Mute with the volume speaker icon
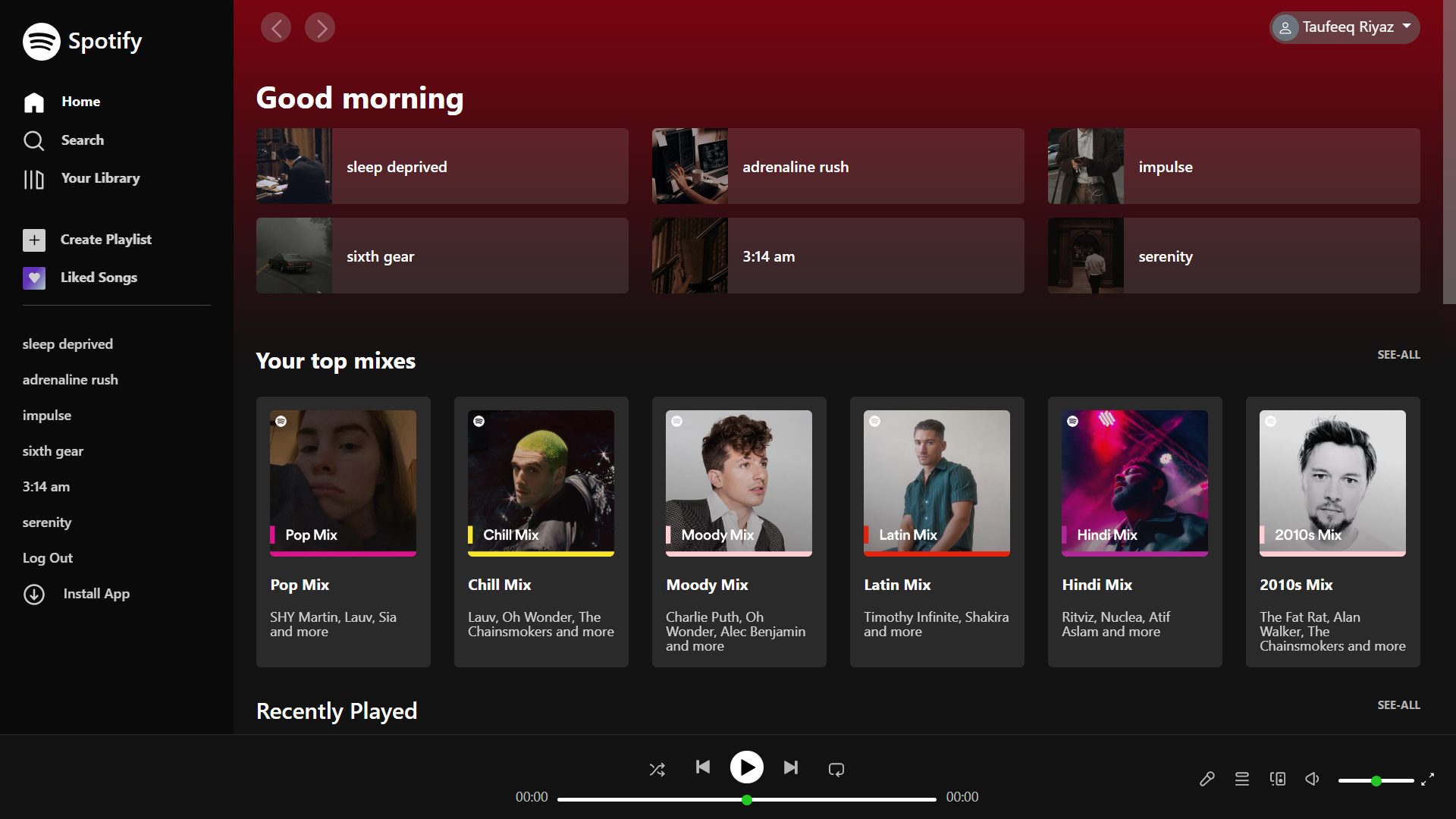The height and width of the screenshot is (819, 1456). [1313, 779]
